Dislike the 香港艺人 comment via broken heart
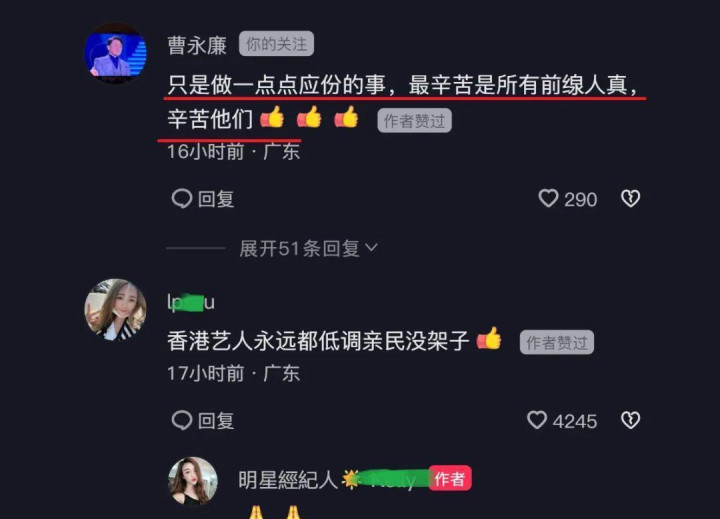Screen dimensions: 720x519 tap(630, 420)
